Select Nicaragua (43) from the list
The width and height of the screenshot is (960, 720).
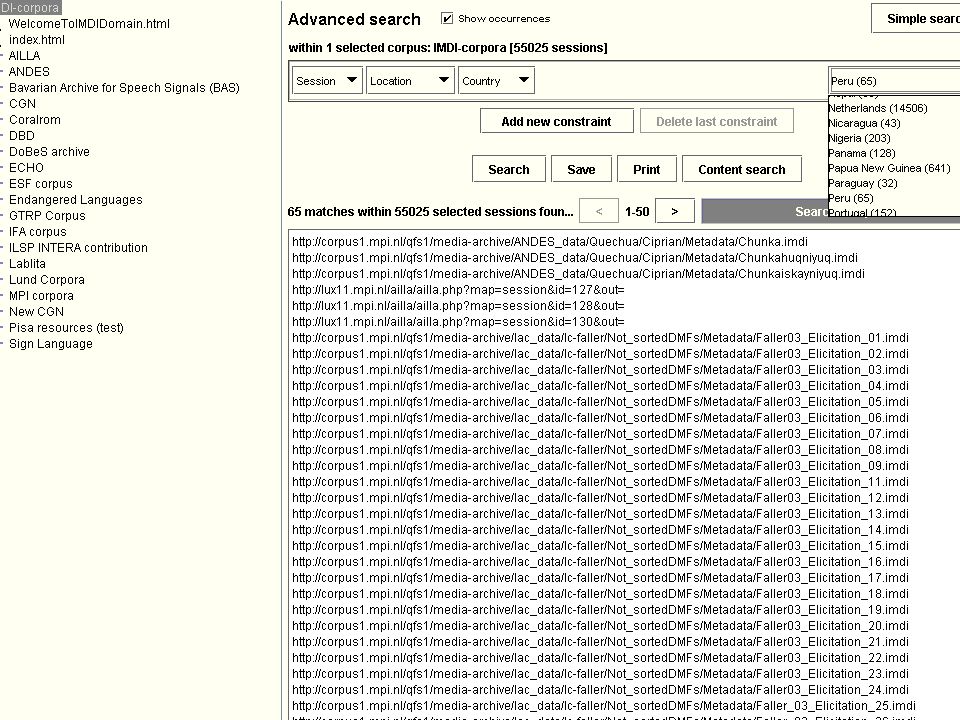(864, 123)
